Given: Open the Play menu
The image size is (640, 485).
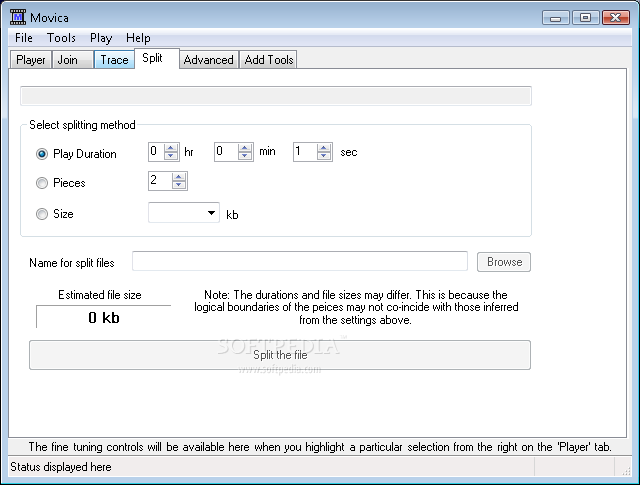Looking at the screenshot, I should click(101, 38).
